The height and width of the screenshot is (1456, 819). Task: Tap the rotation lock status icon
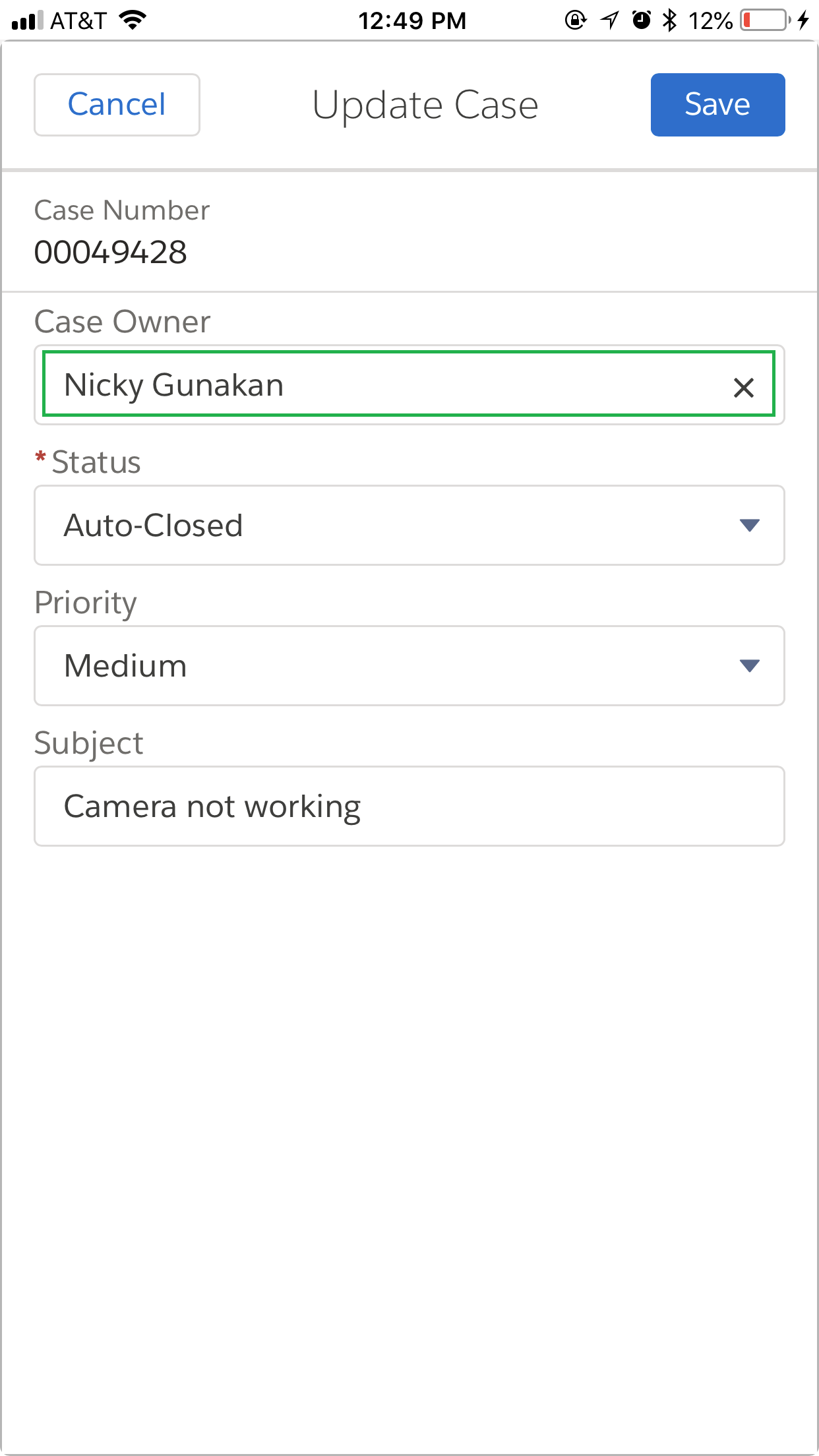(575, 20)
